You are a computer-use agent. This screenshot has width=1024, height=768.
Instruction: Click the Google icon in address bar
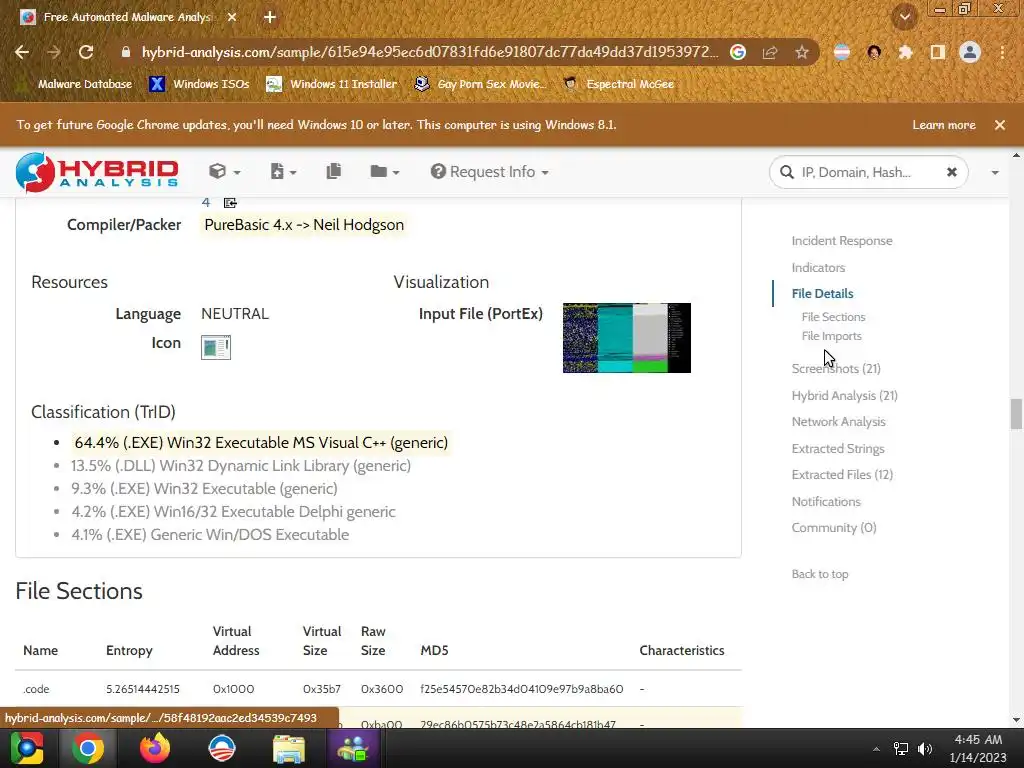737,52
